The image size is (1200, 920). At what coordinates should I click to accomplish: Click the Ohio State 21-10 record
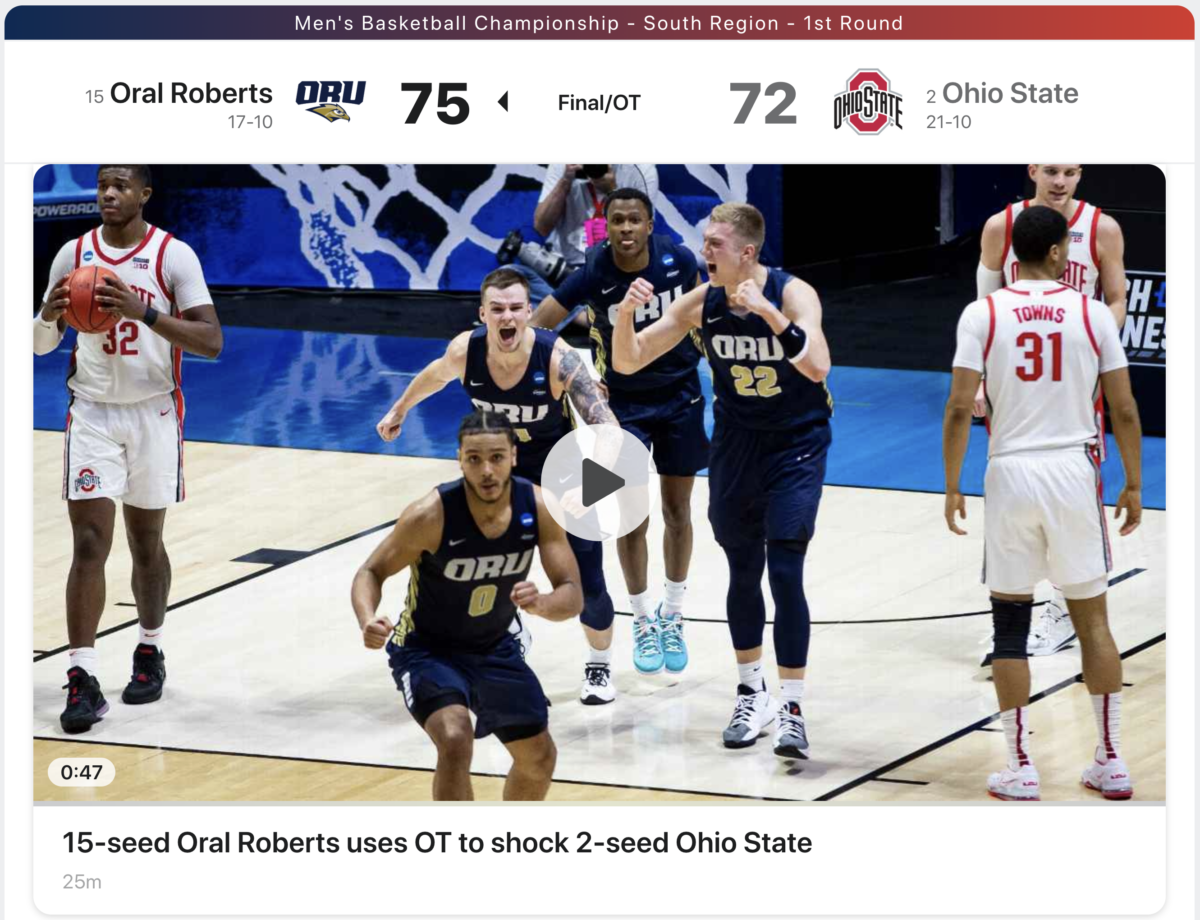(x=948, y=122)
